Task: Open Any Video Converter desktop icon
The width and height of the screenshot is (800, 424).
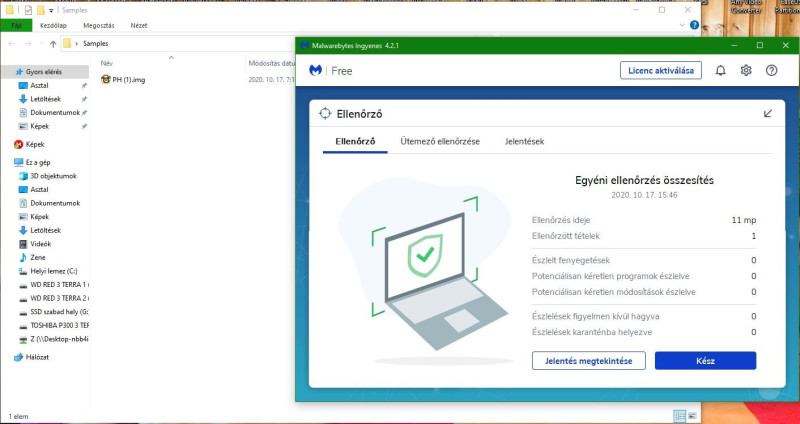Action: [x=745, y=9]
